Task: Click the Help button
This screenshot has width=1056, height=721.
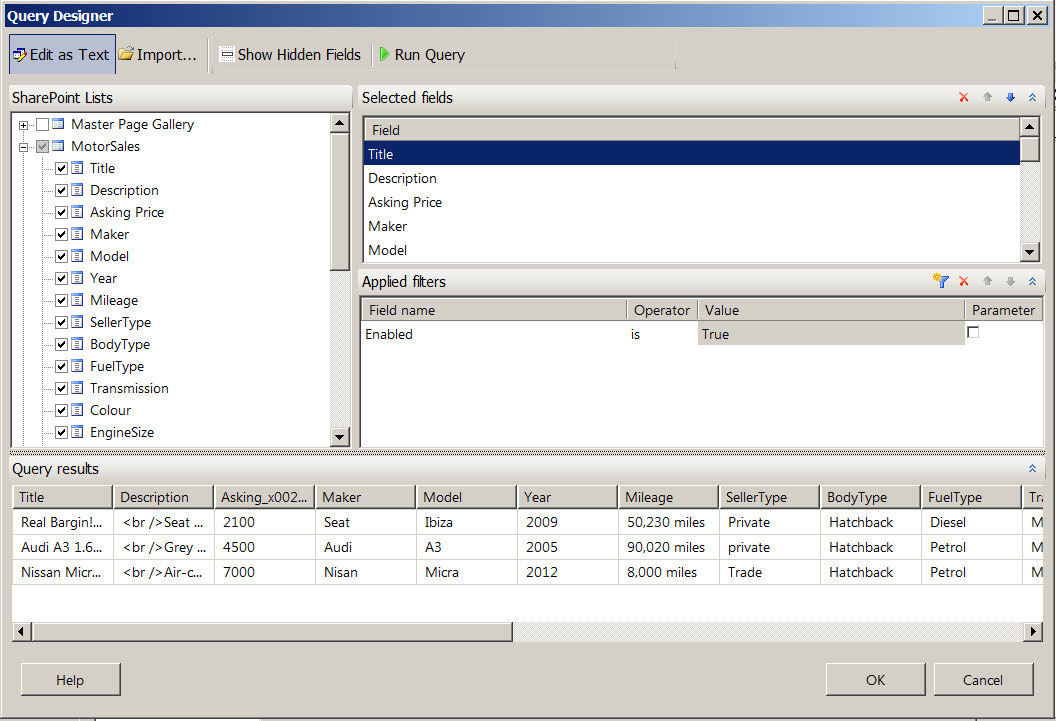Action: pos(70,680)
